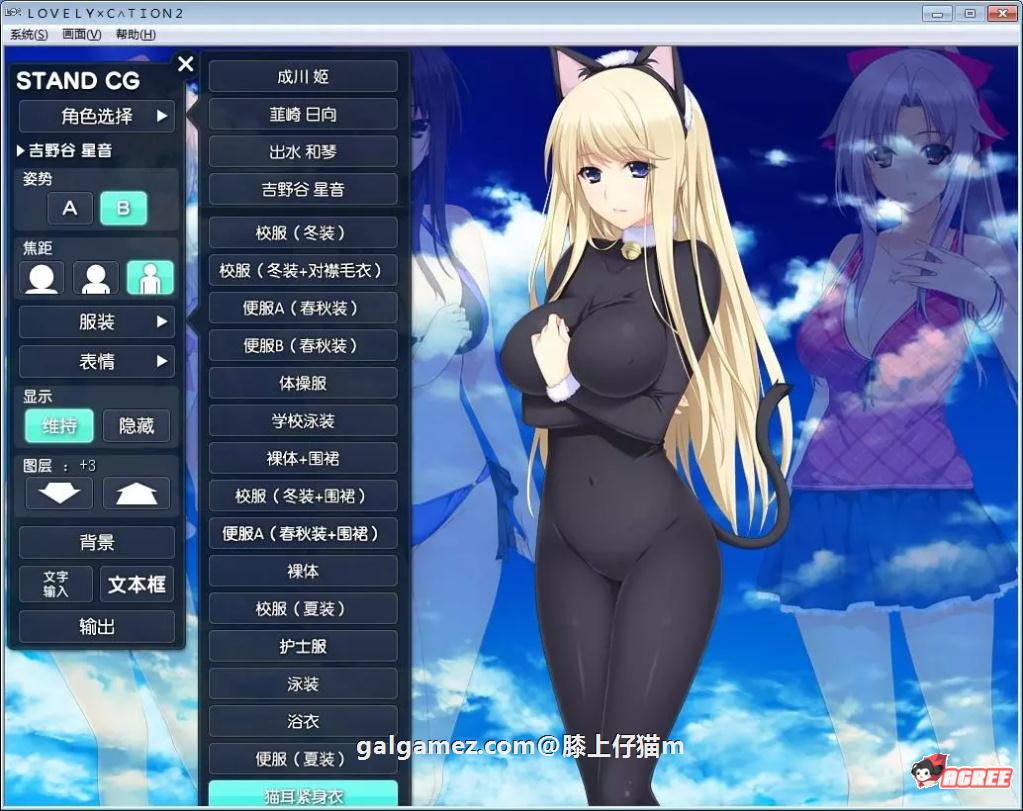Close the STAND CG panel with the X
Image resolution: width=1023 pixels, height=811 pixels.
coord(185,64)
